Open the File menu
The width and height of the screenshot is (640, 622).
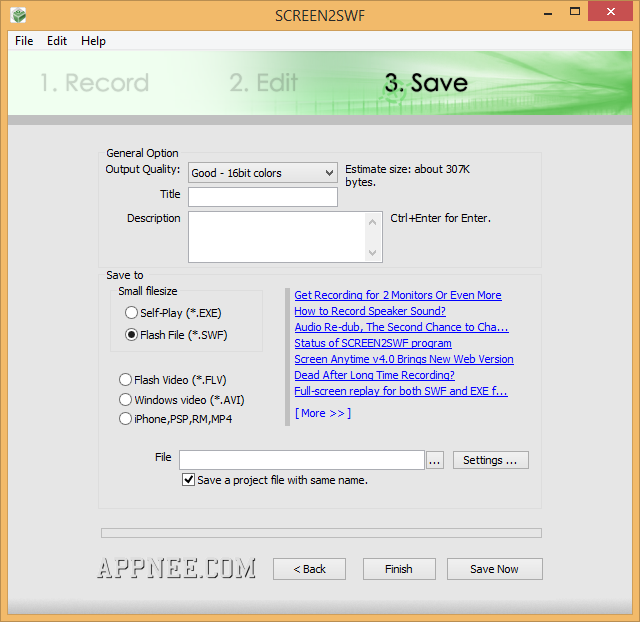tap(24, 41)
